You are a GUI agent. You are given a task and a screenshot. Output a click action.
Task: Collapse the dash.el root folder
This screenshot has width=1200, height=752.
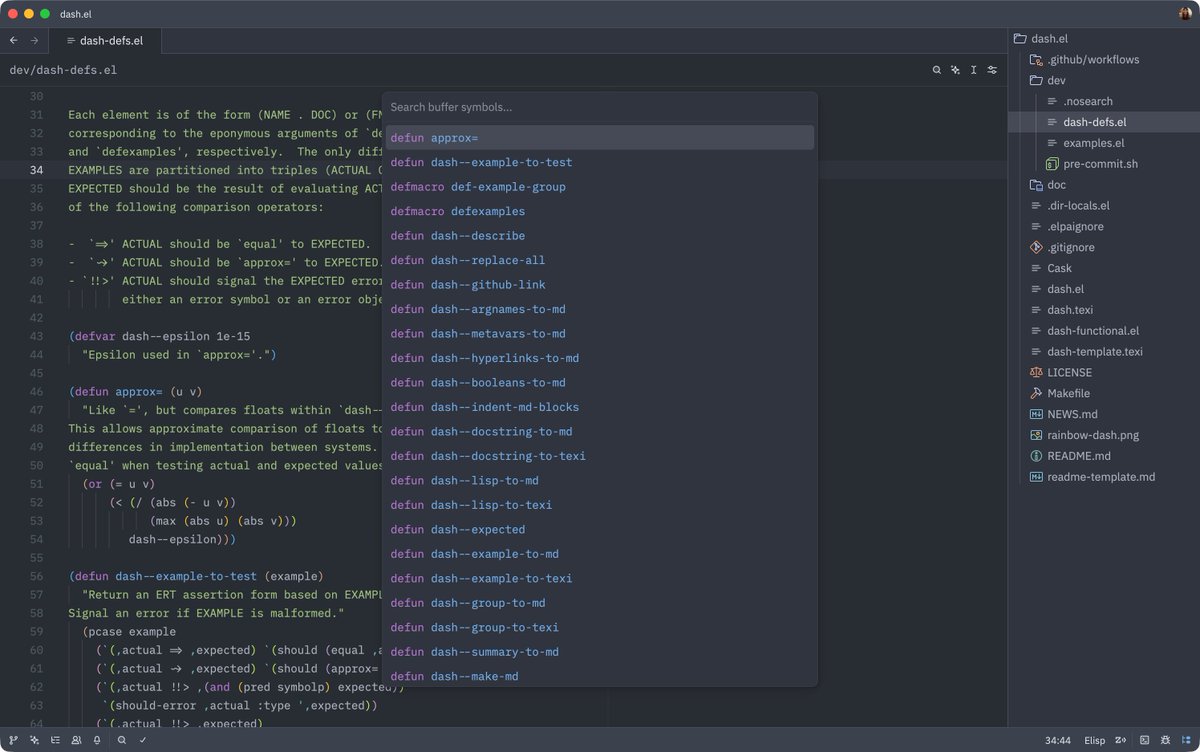pyautogui.click(x=1104, y=39)
